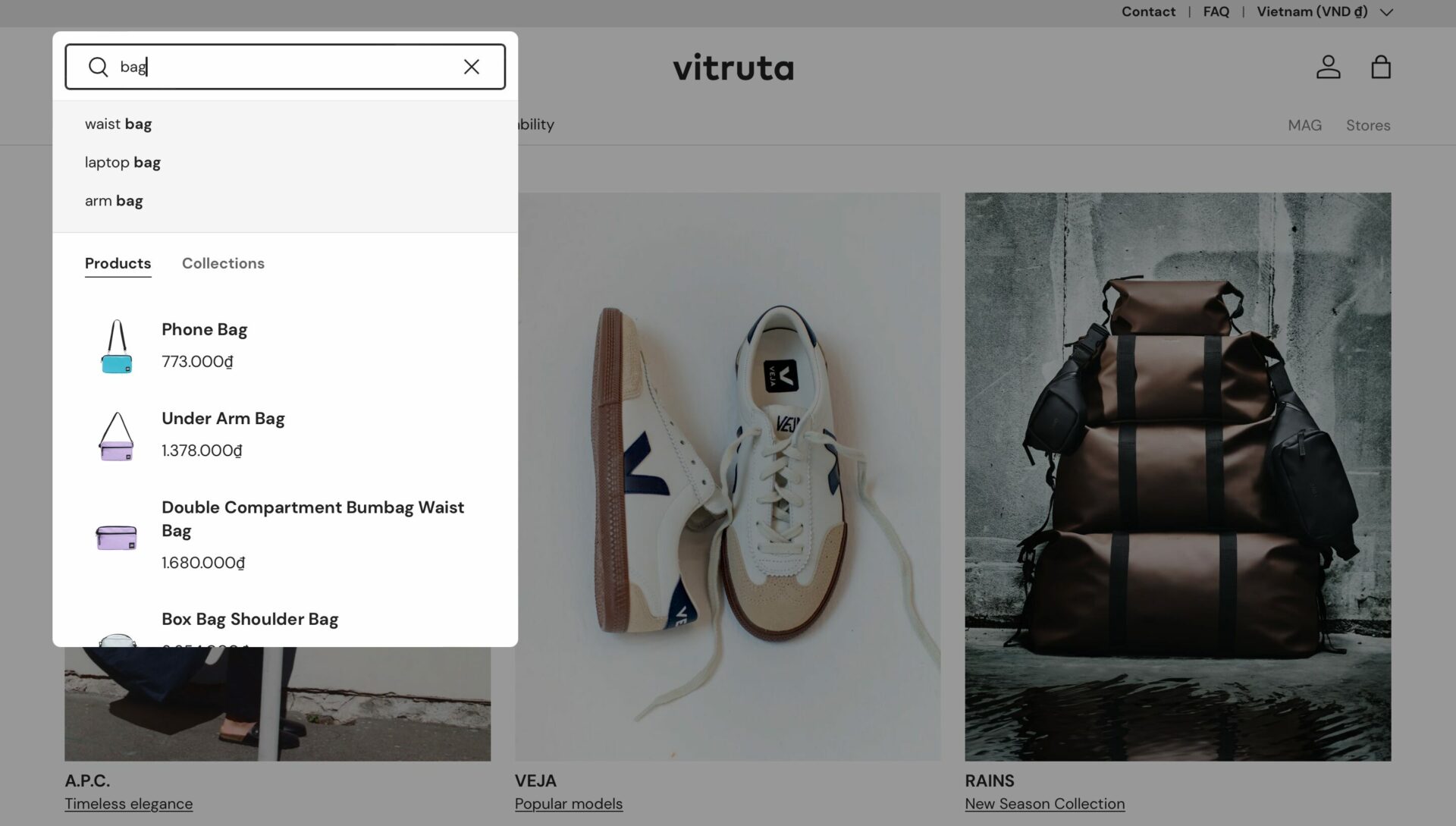Follow the "Timeless elegance" link
The image size is (1456, 826).
point(129,804)
